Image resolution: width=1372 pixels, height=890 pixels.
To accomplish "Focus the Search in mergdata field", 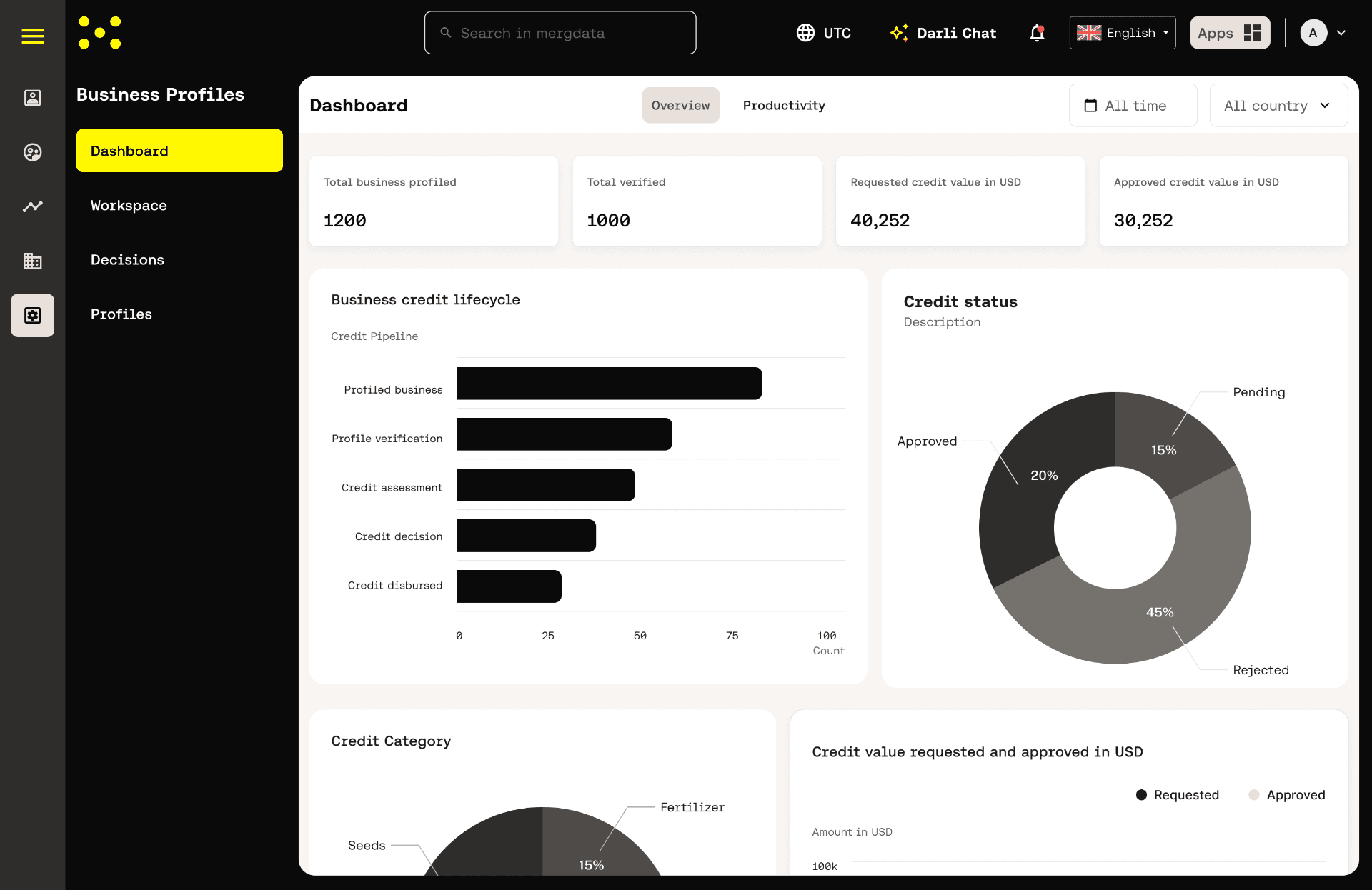I will [560, 33].
